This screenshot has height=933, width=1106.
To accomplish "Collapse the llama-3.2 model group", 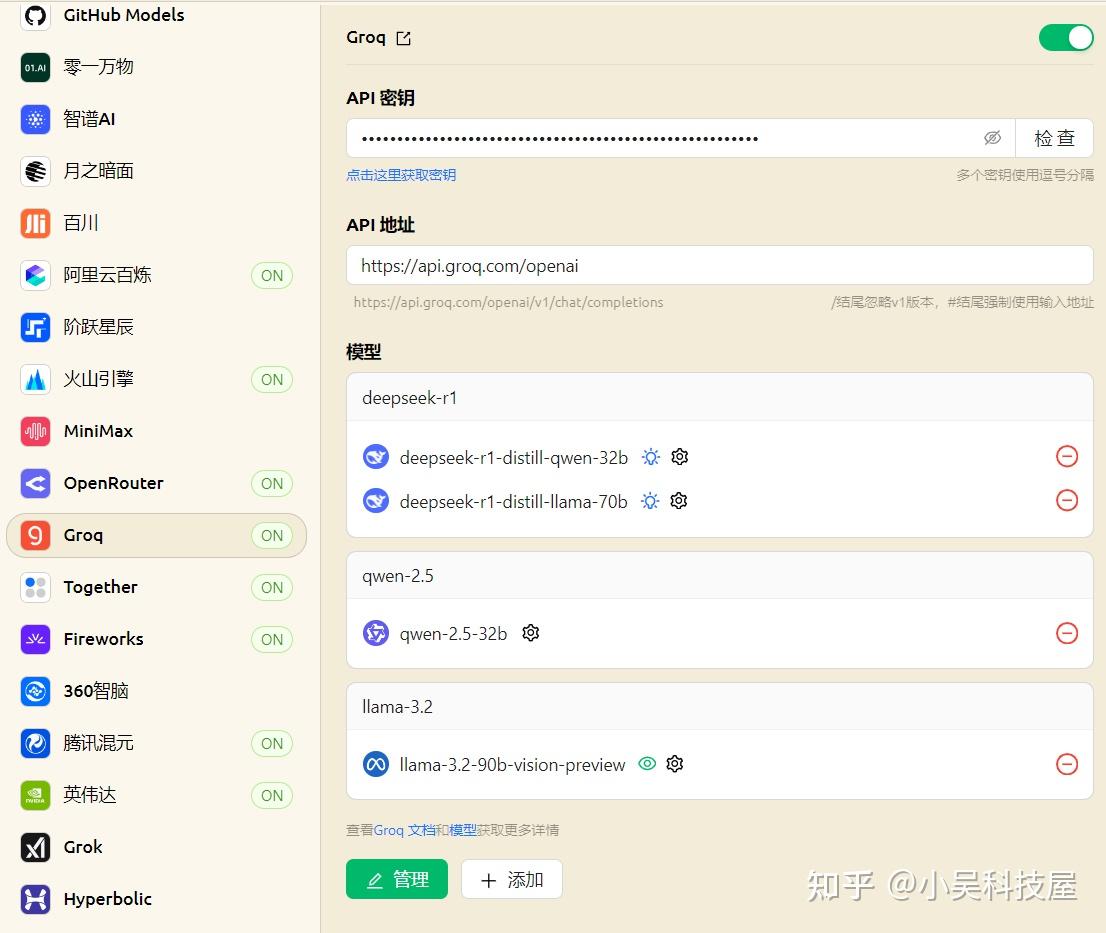I will (719, 706).
